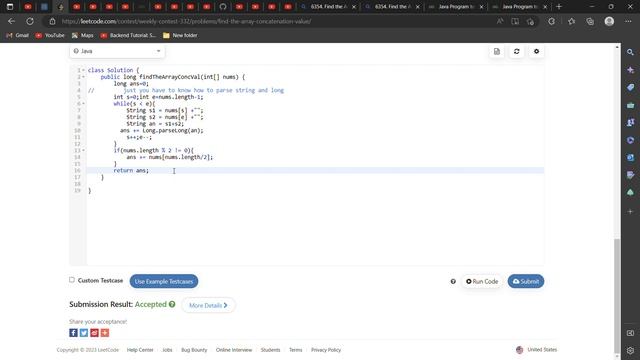Open the Maps bookmark

tap(83, 36)
